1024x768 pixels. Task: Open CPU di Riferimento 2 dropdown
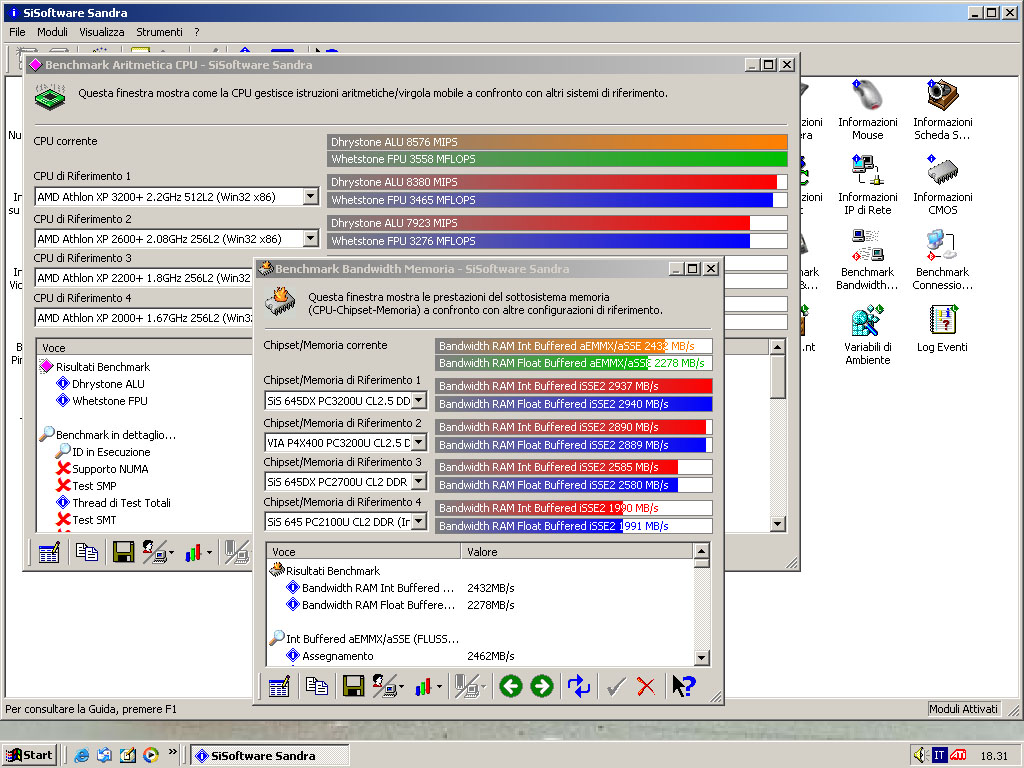click(x=311, y=238)
